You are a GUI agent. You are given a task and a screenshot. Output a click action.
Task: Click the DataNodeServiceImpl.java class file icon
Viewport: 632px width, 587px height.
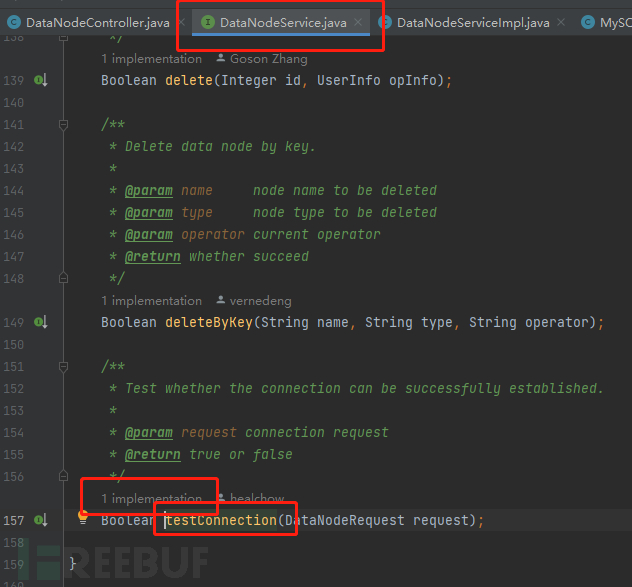click(384, 21)
